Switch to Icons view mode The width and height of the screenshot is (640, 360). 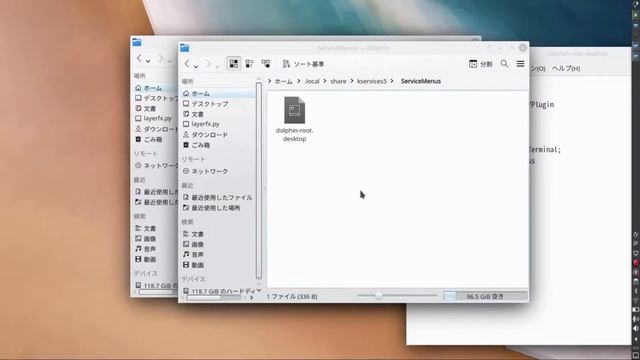233,64
